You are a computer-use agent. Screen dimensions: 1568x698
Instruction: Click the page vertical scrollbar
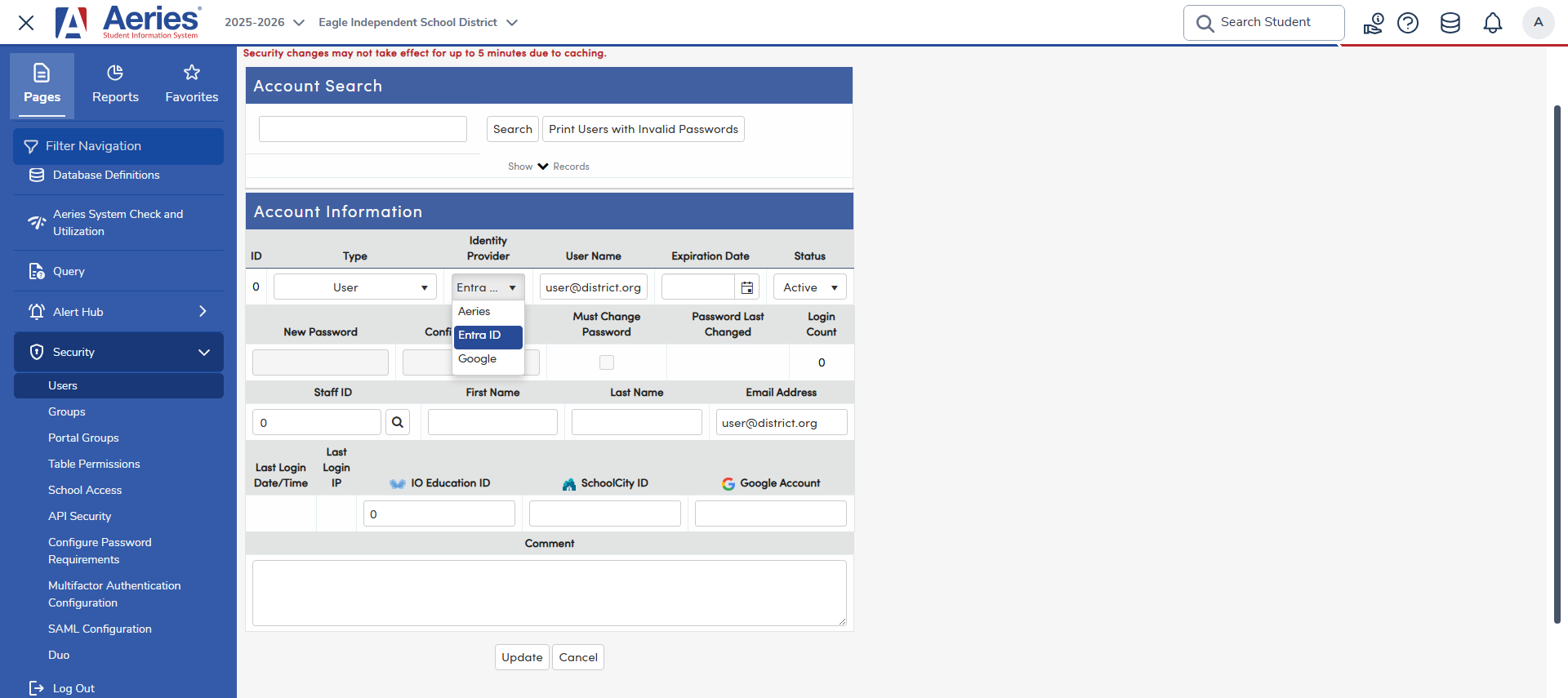click(1557, 365)
